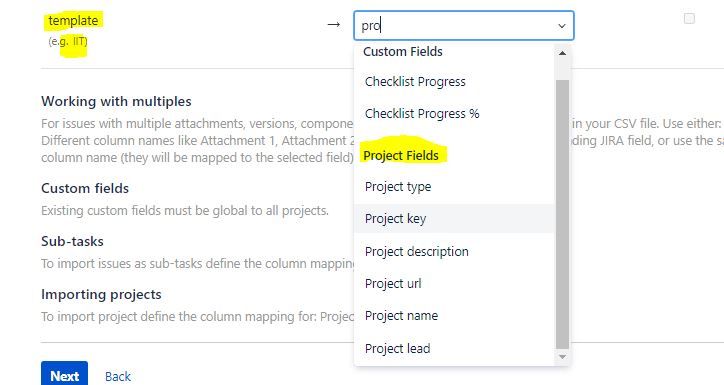Expand the field combo box chevron
Viewport: 724px width, 385px height.
coord(561,26)
